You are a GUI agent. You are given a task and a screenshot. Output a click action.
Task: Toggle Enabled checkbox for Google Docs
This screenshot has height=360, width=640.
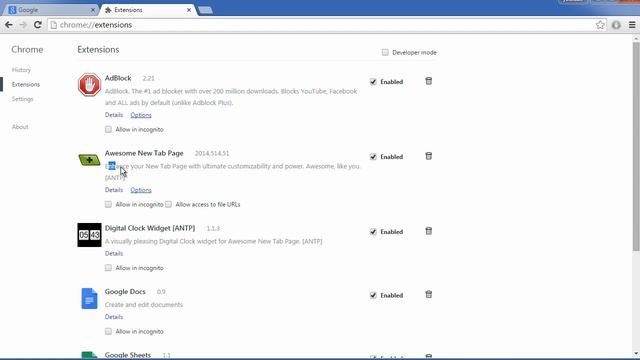tap(373, 295)
